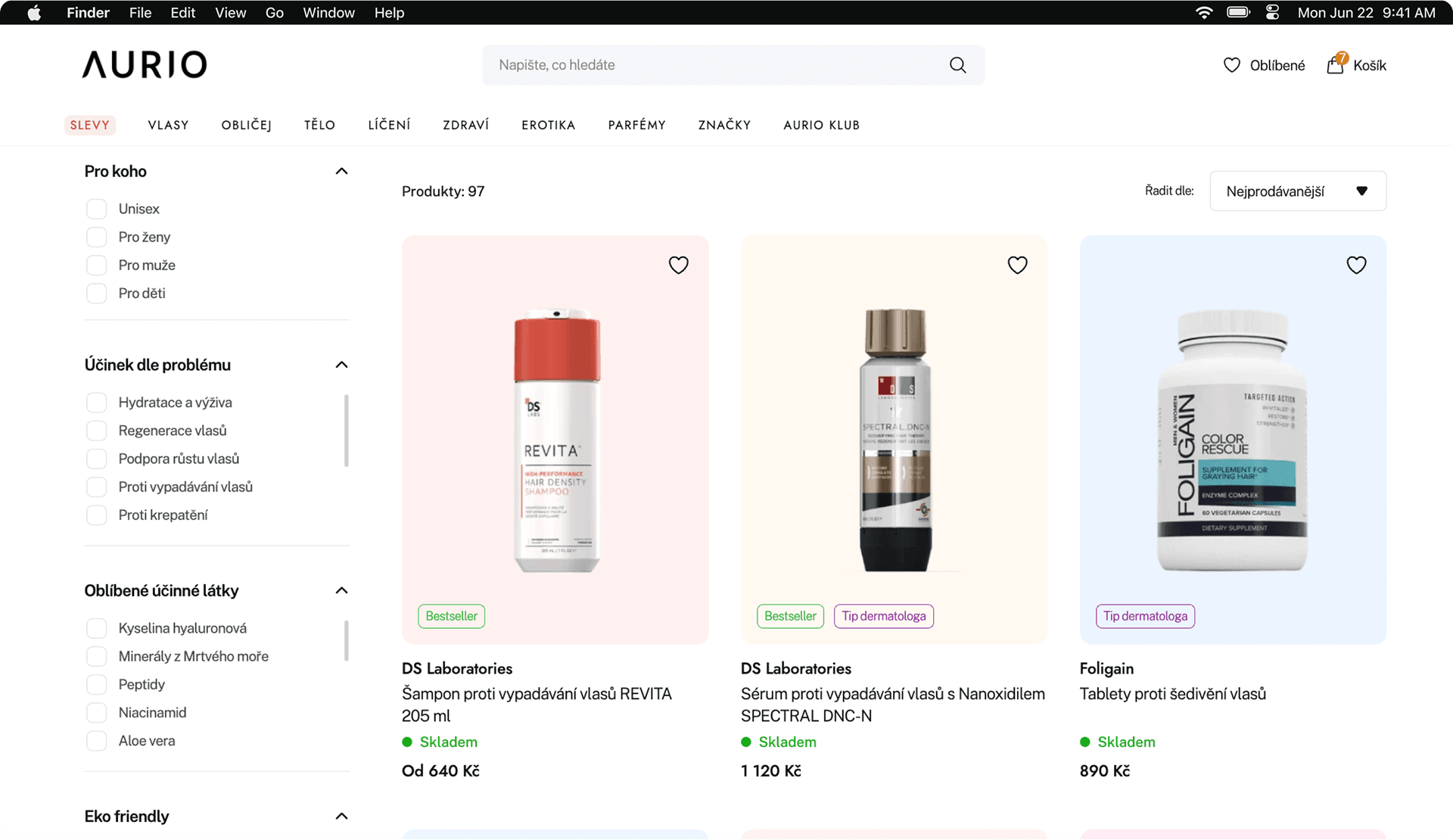Favorite the Foligain tablets heart icon
The width and height of the screenshot is (1453, 840).
[1356, 265]
